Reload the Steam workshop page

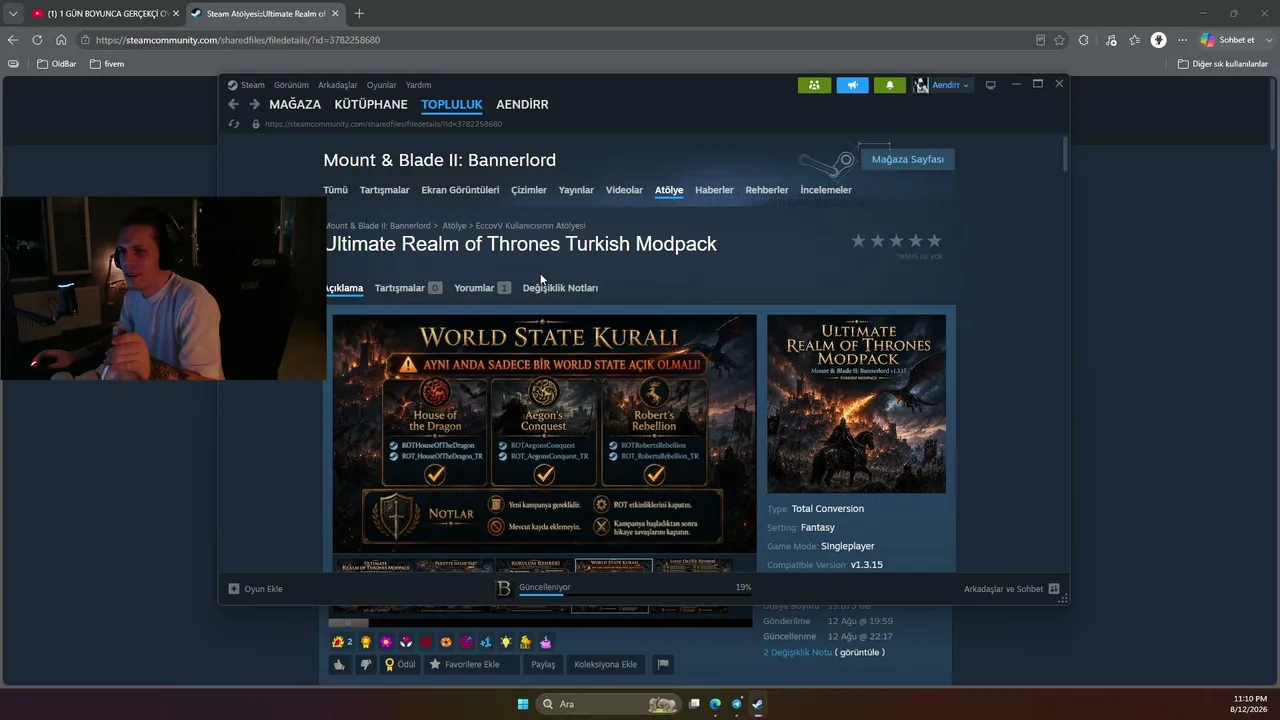[x=234, y=124]
